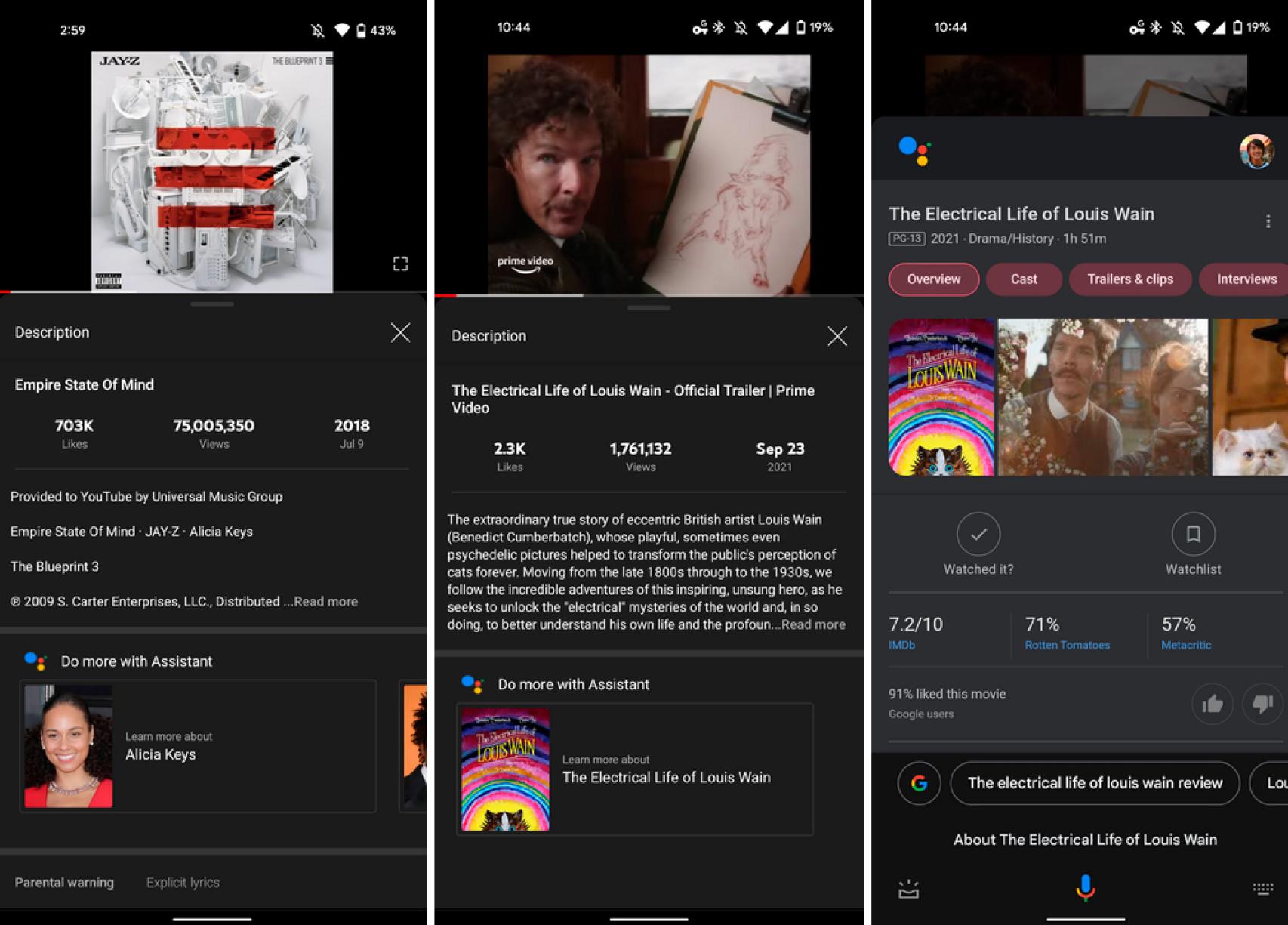Open Learn more about Alicia Keys card
The height and width of the screenshot is (925, 1288).
(198, 746)
